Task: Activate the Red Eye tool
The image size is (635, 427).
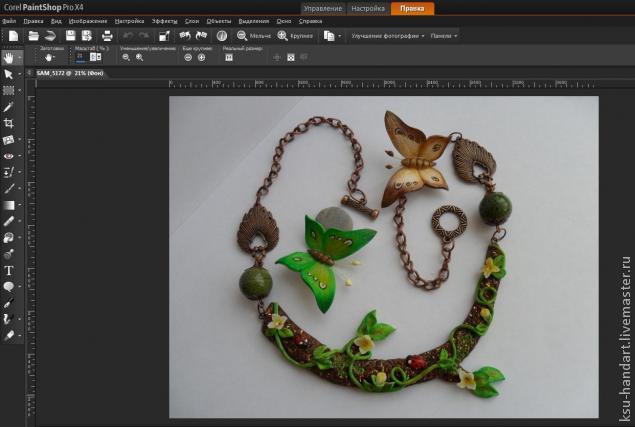Action: click(x=9, y=156)
